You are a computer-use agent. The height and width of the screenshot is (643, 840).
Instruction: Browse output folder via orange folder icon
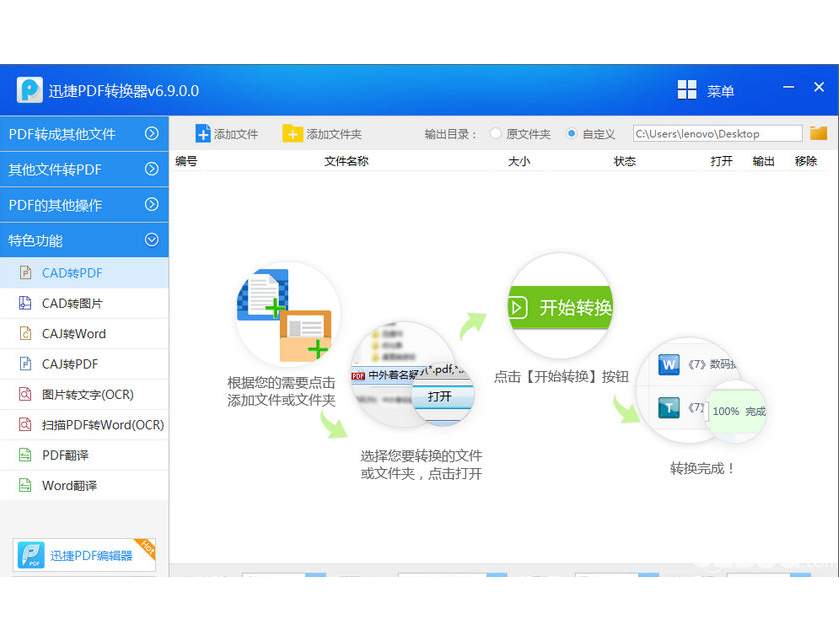coord(819,133)
